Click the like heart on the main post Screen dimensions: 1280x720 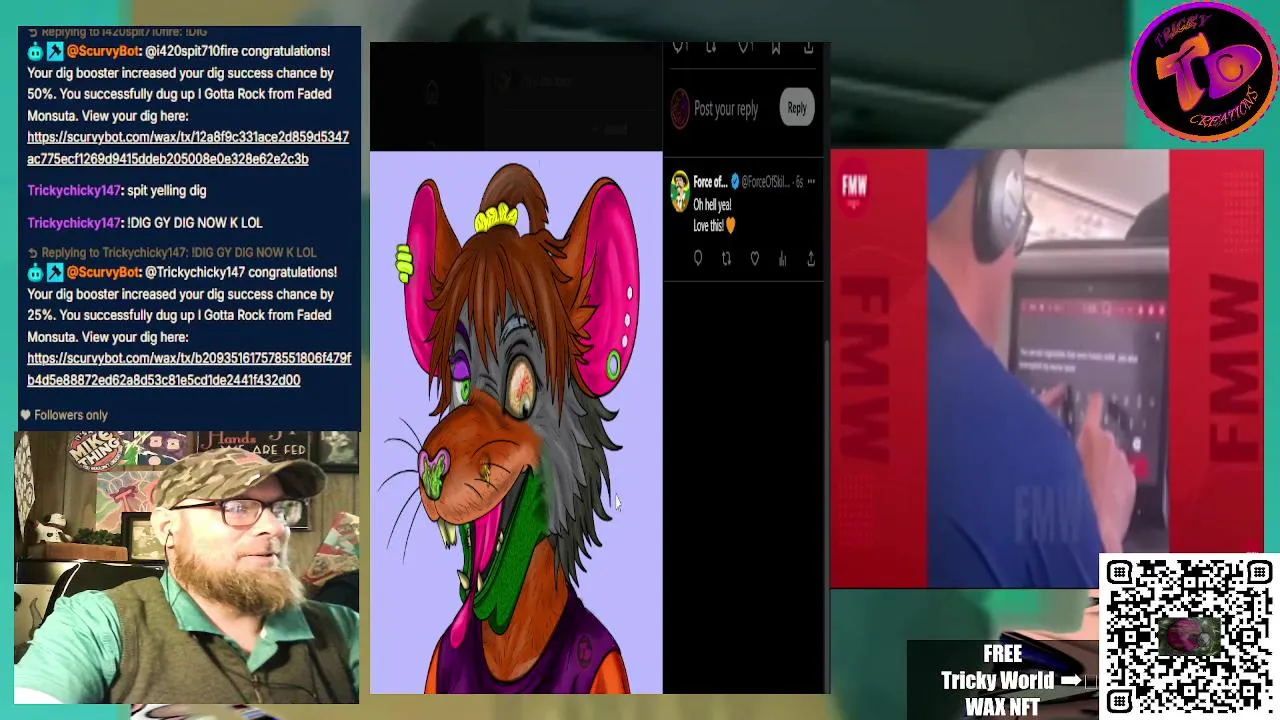(744, 47)
